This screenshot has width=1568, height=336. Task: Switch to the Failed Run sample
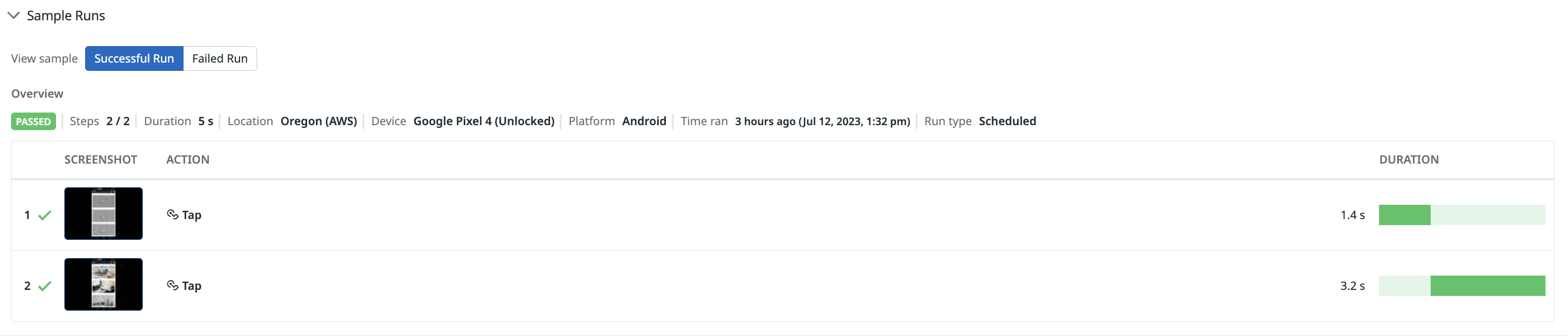pos(220,58)
